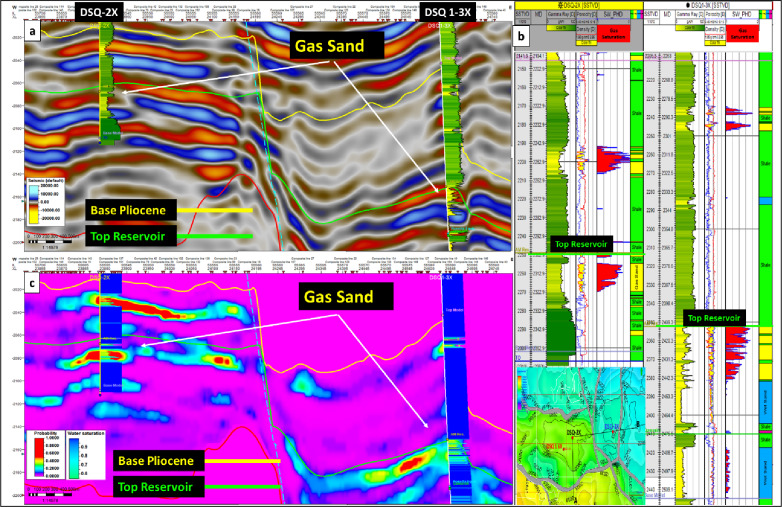The image size is (782, 507).
Task: Click the Top Reservoir marker on DSQ-2X log
Action: pos(581,244)
